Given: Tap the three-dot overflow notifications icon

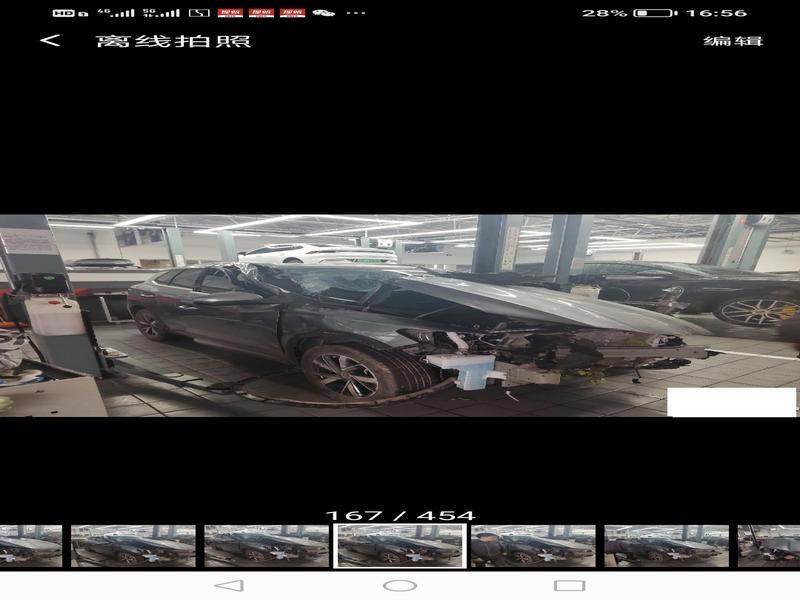Looking at the screenshot, I should pyautogui.click(x=355, y=13).
